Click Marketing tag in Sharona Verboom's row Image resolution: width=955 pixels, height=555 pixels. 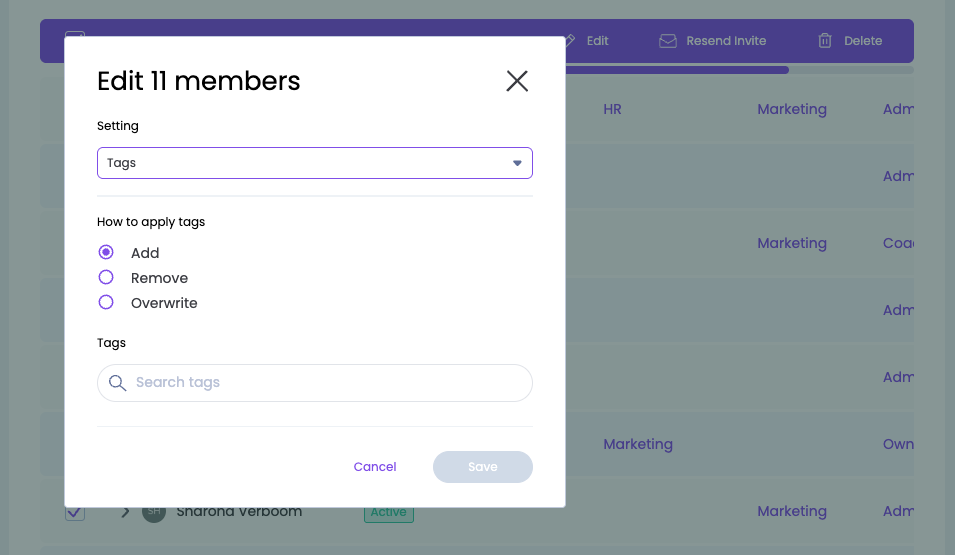coord(792,511)
